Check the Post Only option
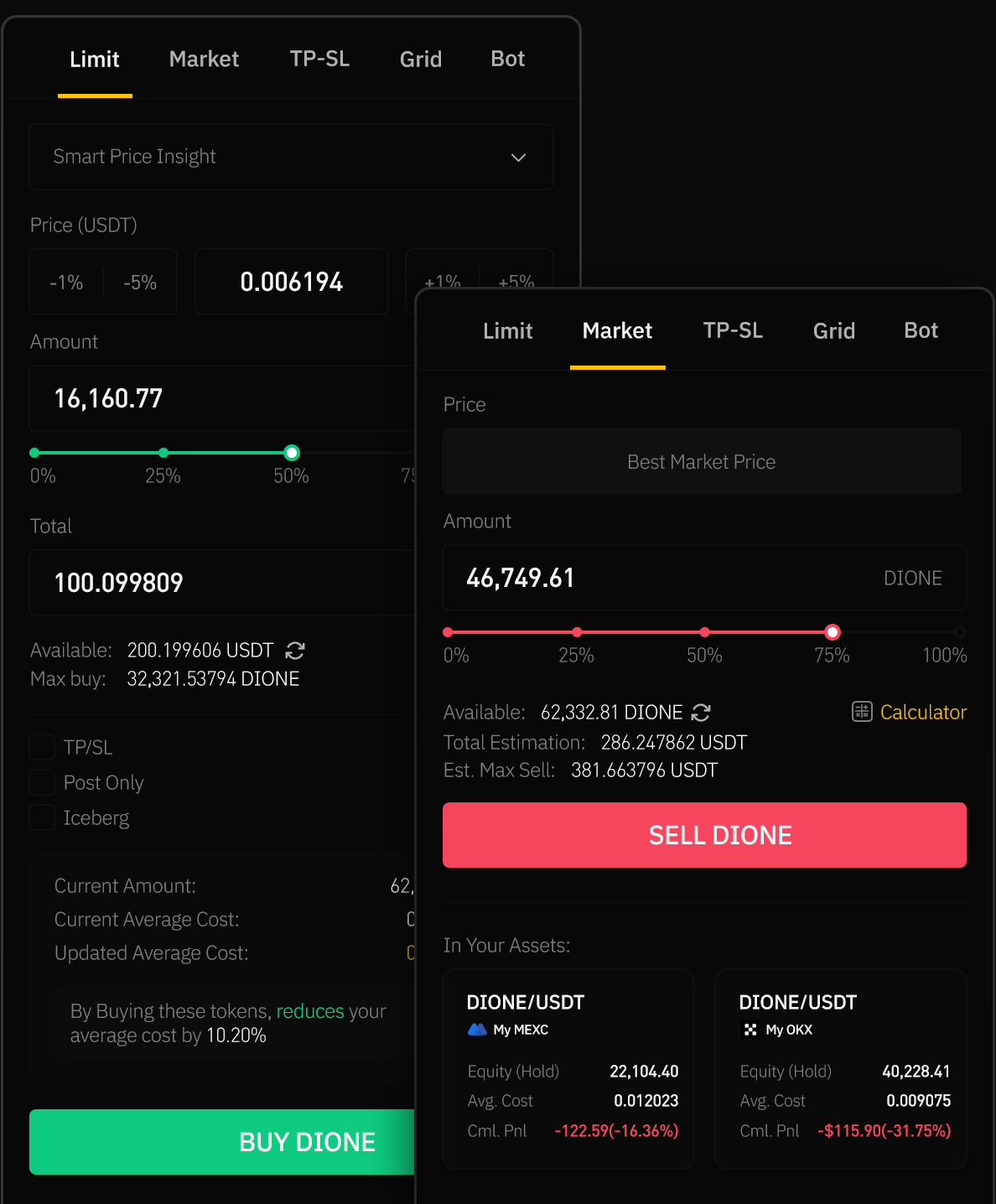Viewport: 996px width, 1204px height. coord(42,781)
